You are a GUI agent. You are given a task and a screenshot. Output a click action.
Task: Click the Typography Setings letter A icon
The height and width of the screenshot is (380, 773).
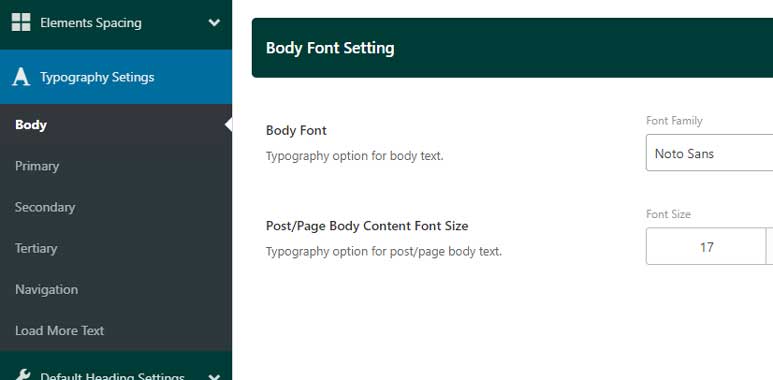(21, 77)
